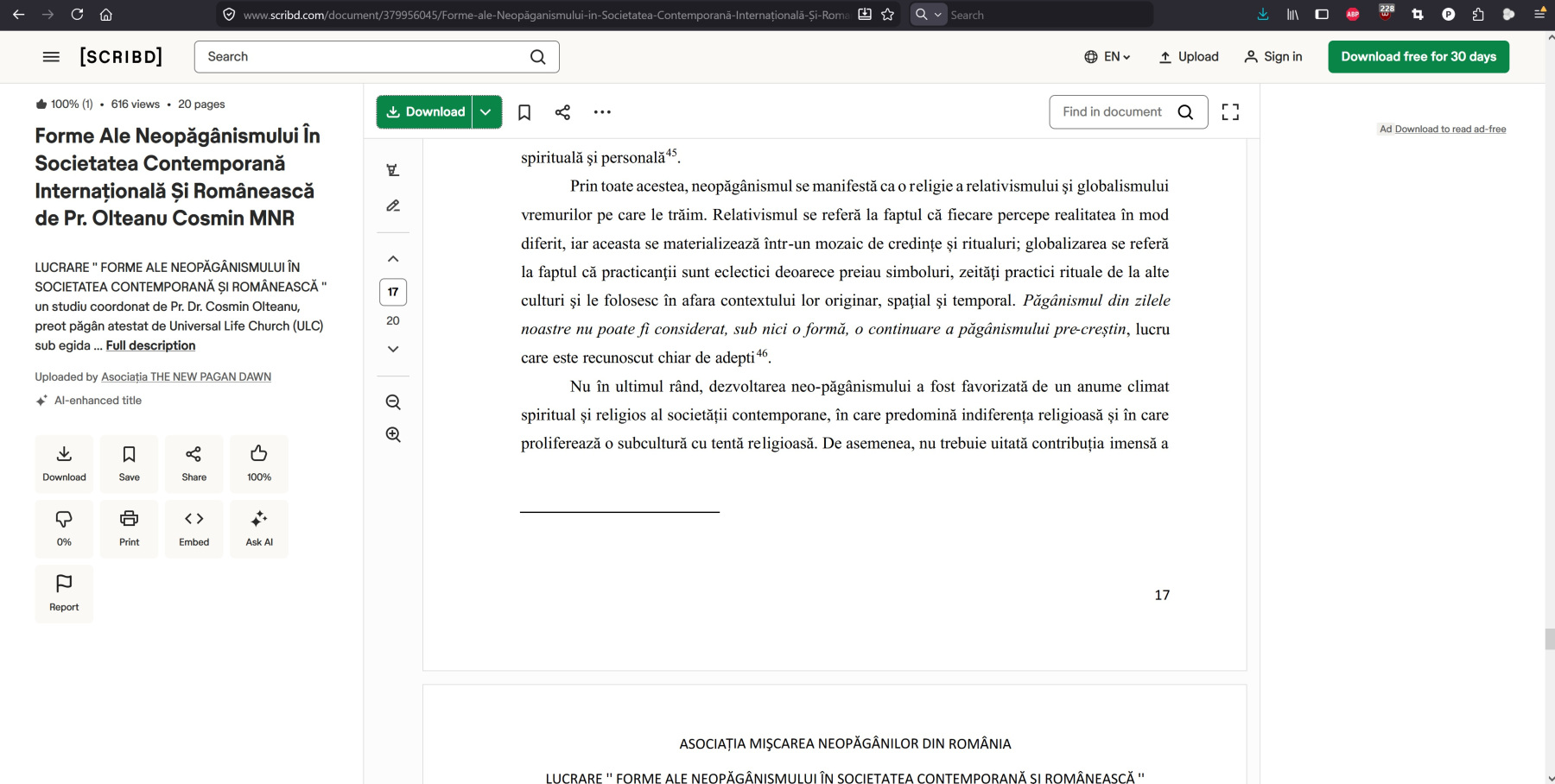Click the Find in document field
The width and height of the screenshot is (1555, 784).
click(1113, 112)
